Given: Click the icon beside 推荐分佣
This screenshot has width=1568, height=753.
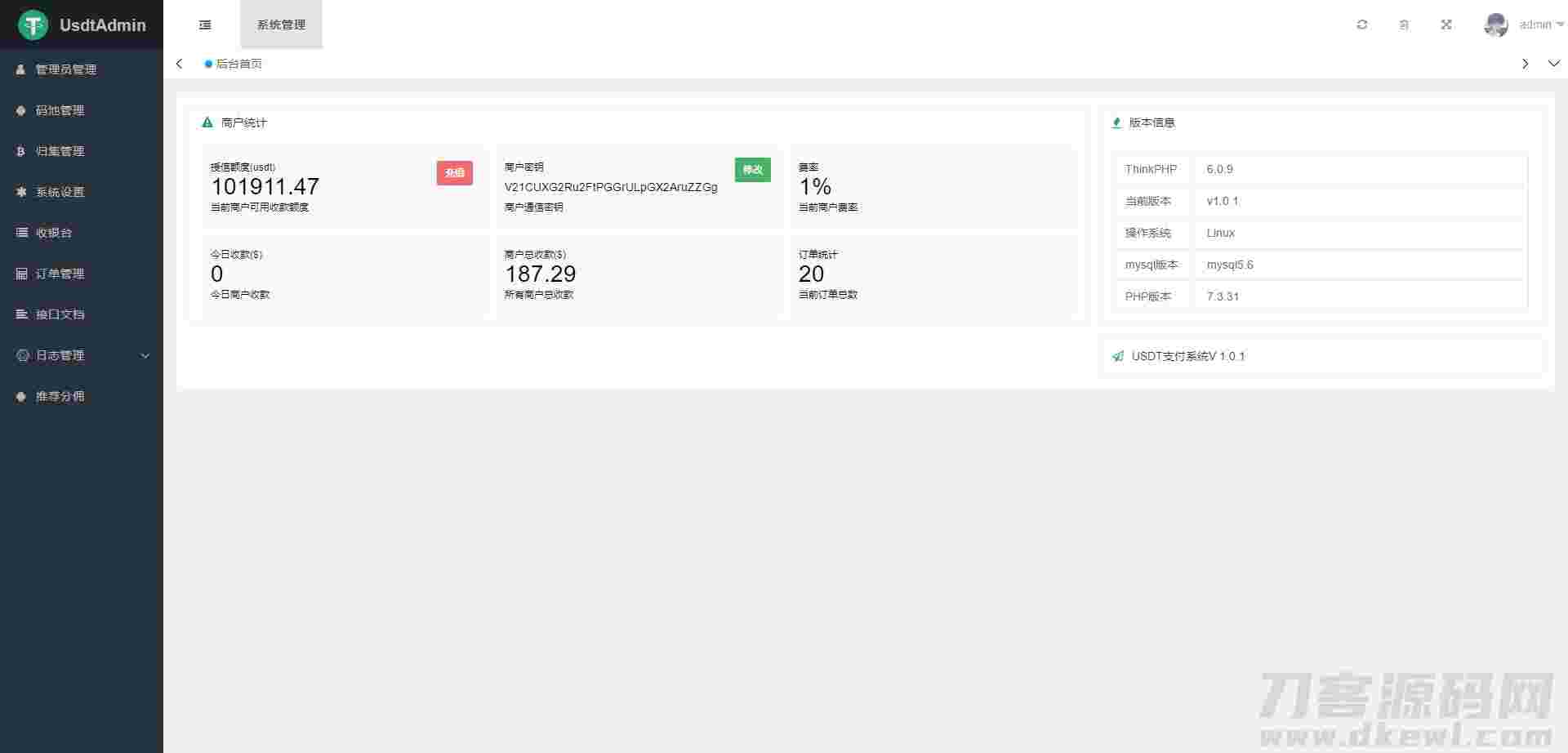Looking at the screenshot, I should 21,396.
